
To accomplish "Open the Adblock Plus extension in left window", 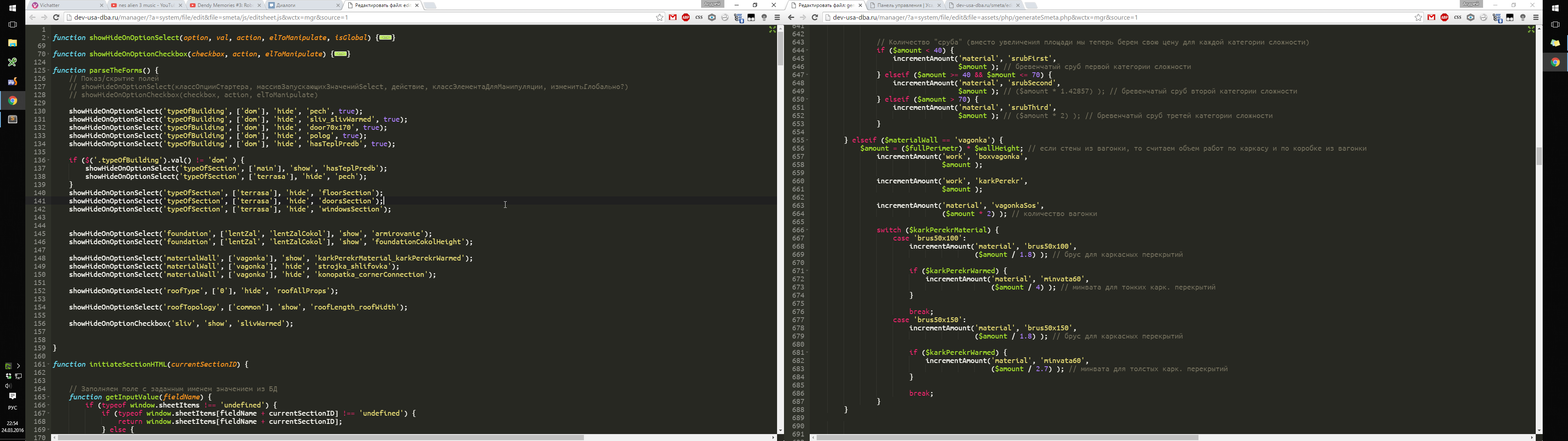I will tap(686, 18).
